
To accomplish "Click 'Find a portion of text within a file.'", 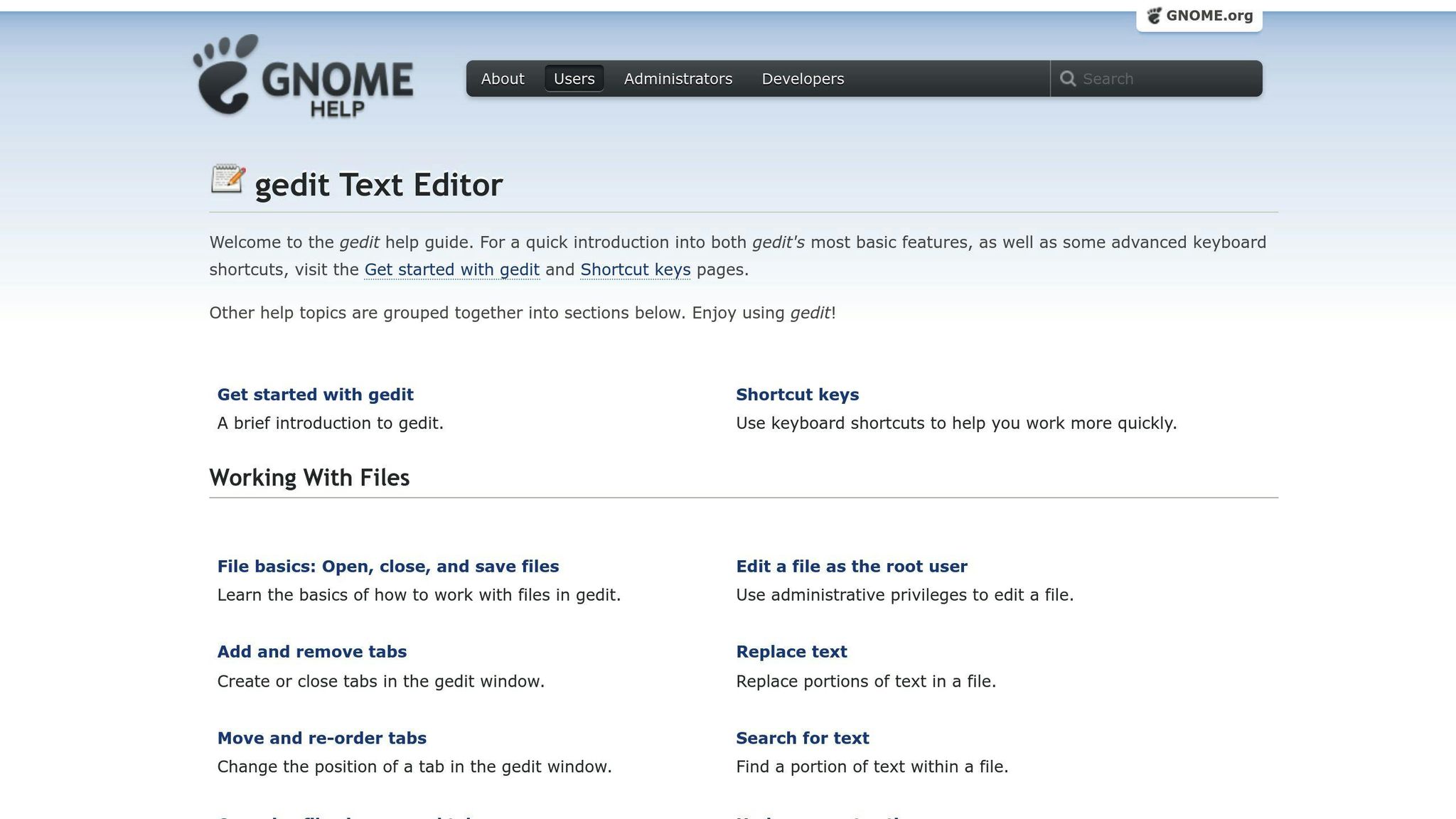I will [x=872, y=767].
